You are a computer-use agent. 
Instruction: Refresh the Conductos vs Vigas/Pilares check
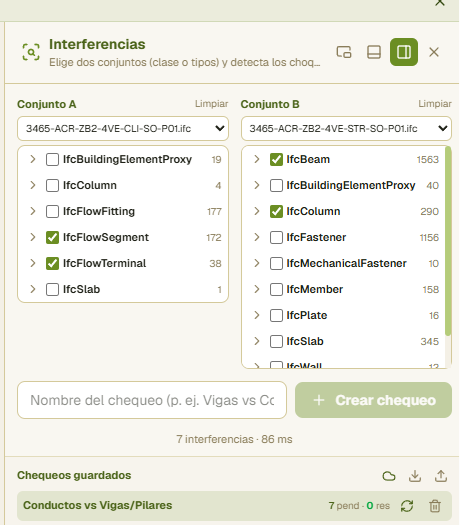[x=407, y=506]
